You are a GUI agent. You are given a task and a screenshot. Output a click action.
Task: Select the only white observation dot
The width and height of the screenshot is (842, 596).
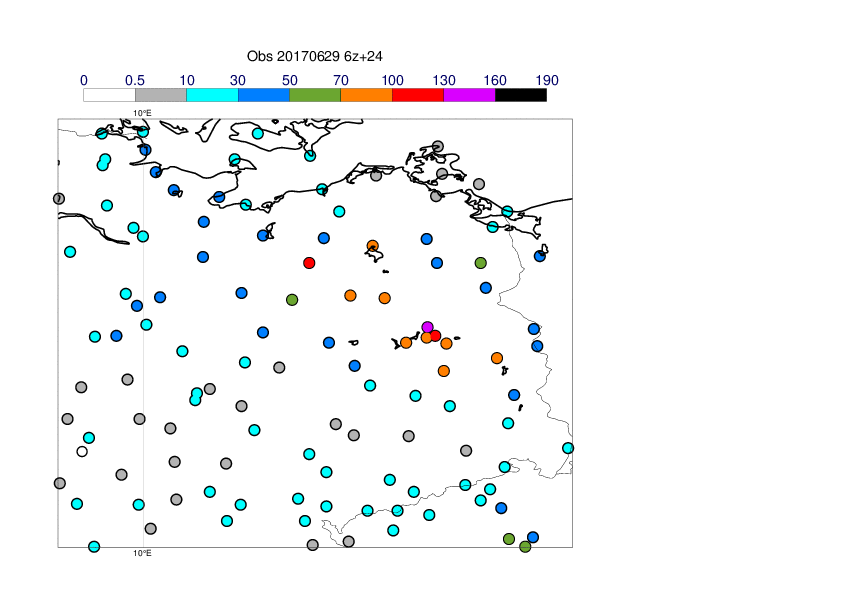[82, 452]
